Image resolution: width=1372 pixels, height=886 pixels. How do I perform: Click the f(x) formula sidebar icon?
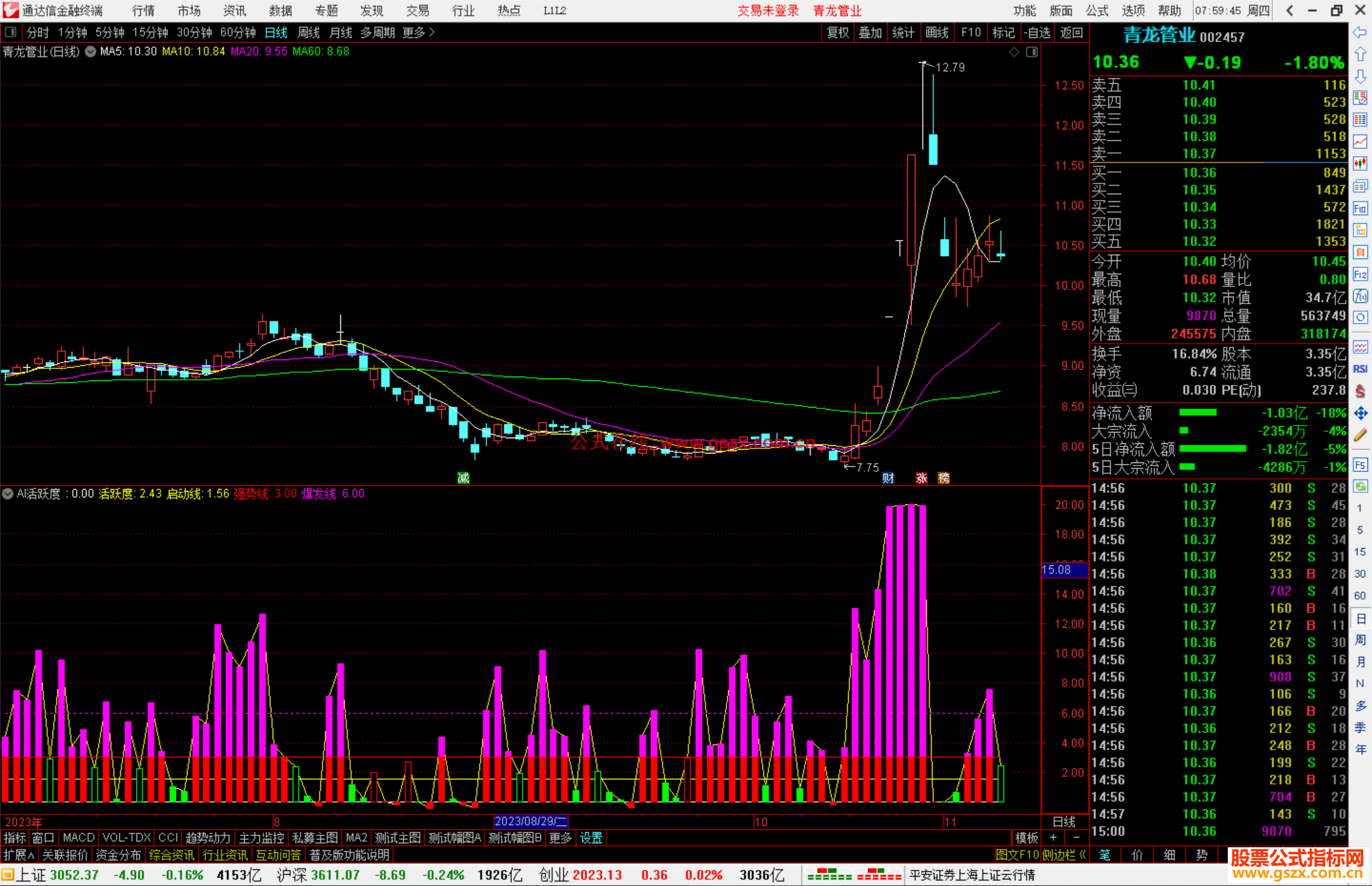pyautogui.click(x=1360, y=296)
